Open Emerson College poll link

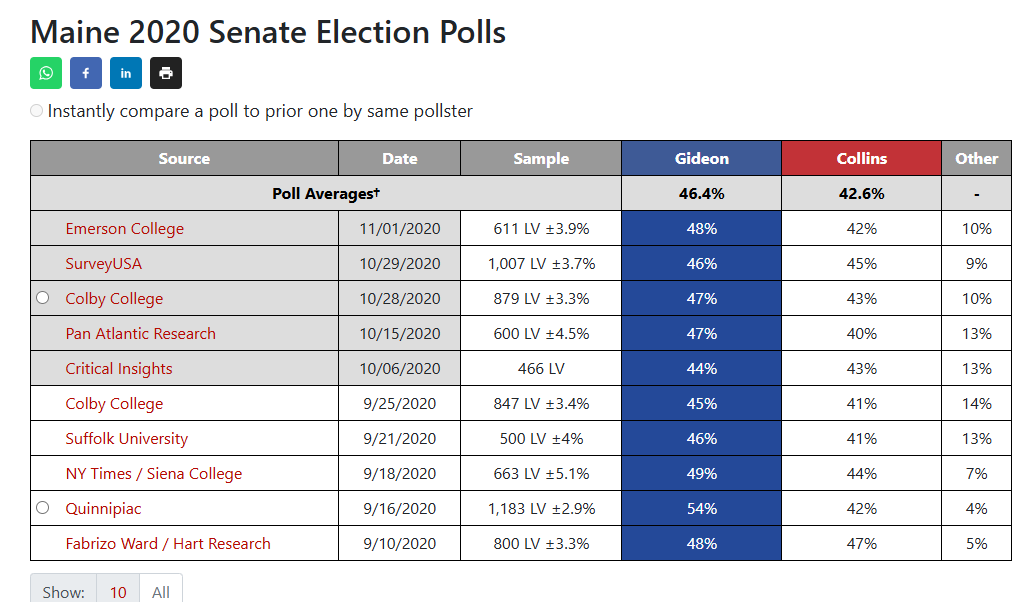coord(125,229)
